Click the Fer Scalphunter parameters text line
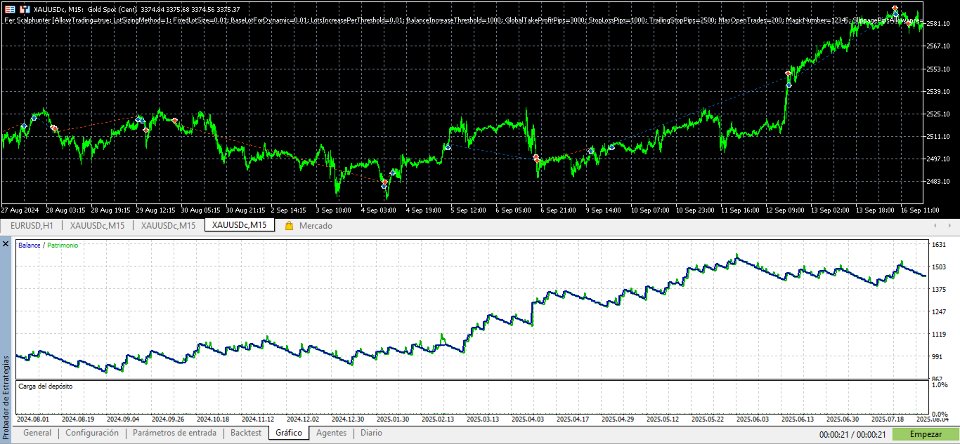The image size is (960, 444). point(462,20)
